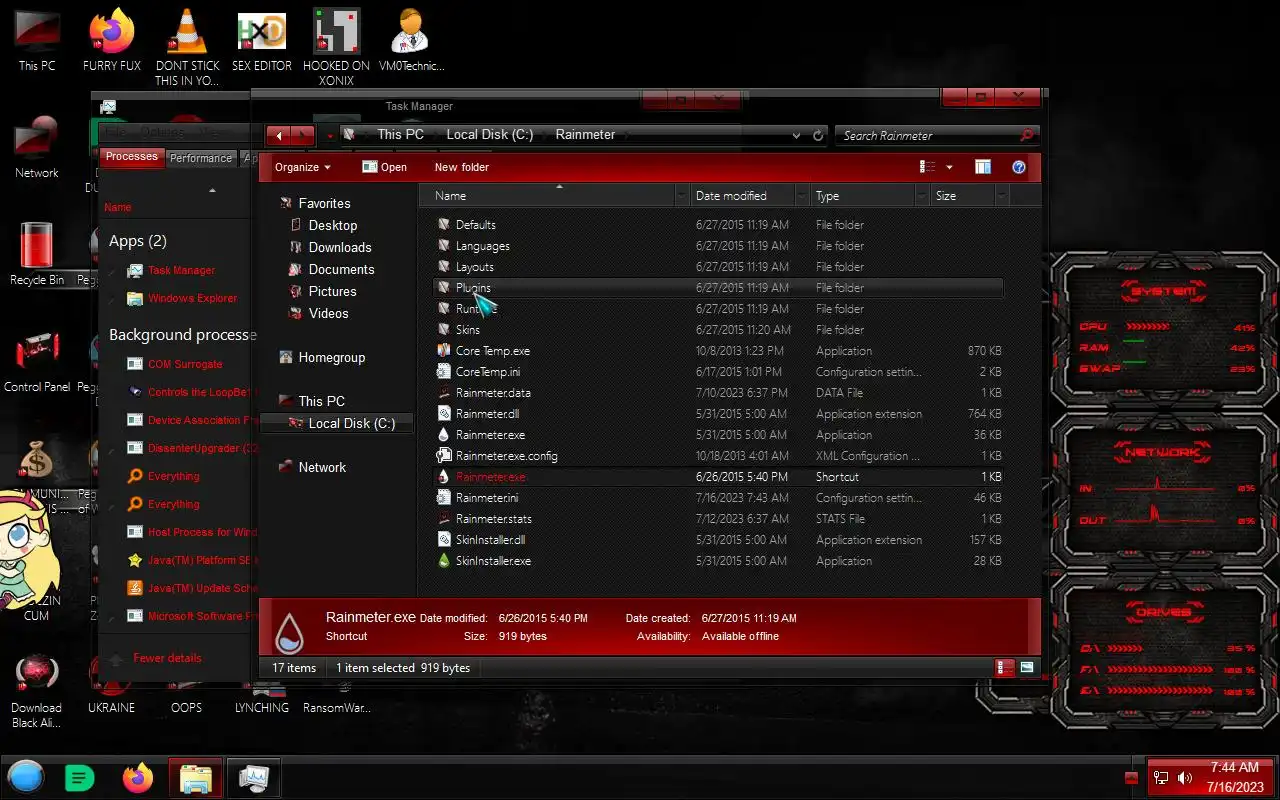1280x800 pixels.
Task: Click the VM0Technic desktop icon
Action: point(411,32)
